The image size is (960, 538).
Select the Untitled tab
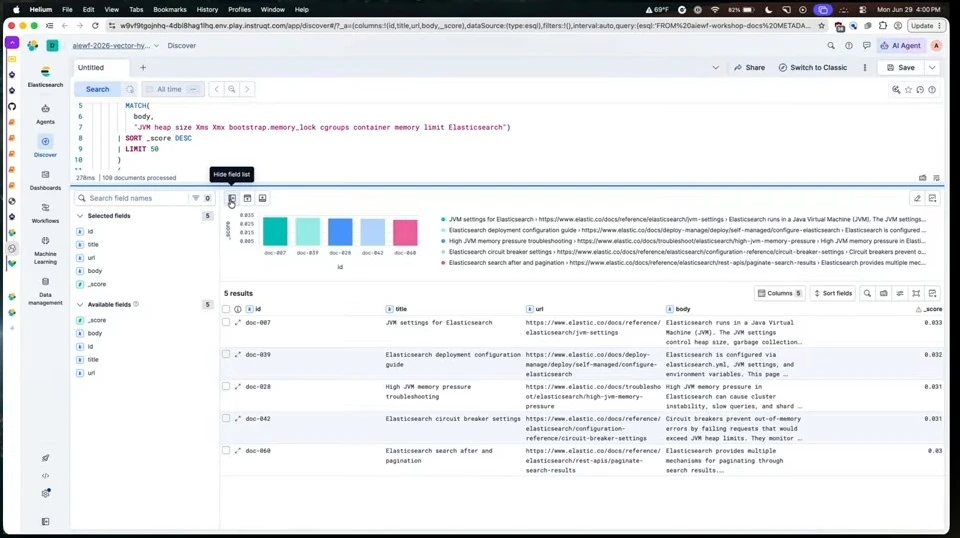[x=101, y=68]
